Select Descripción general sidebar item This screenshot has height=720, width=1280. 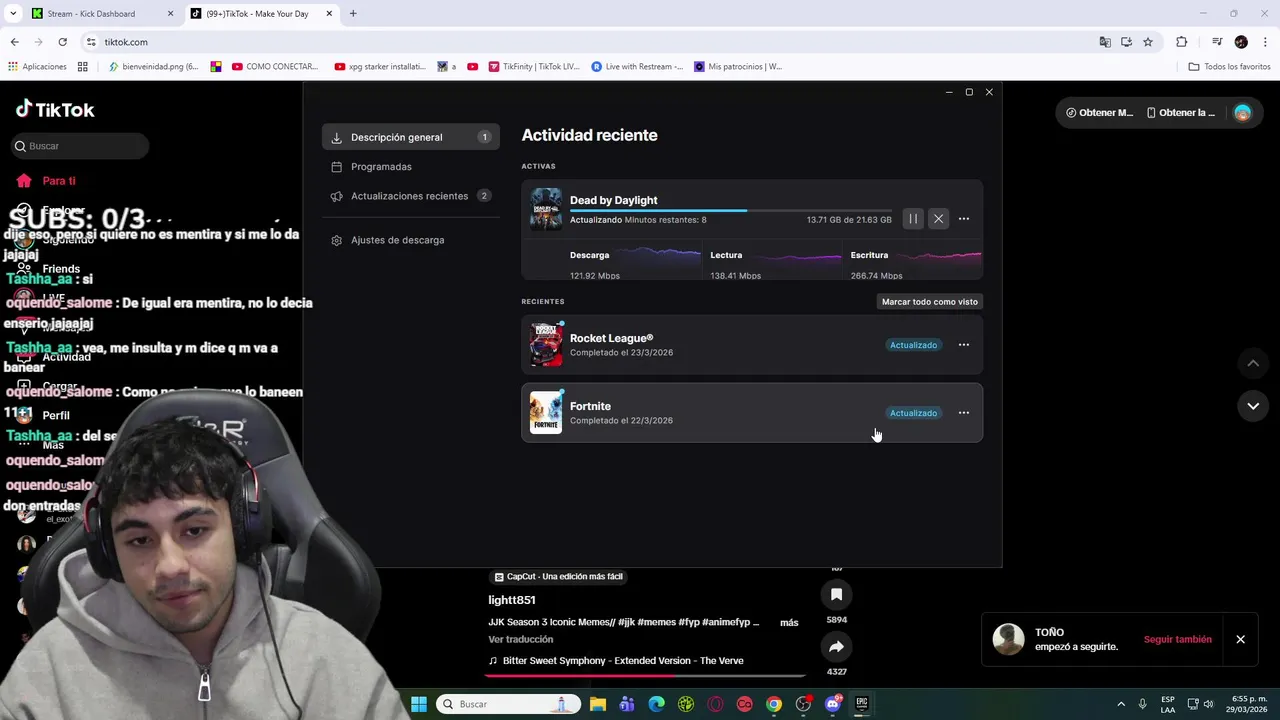point(411,137)
